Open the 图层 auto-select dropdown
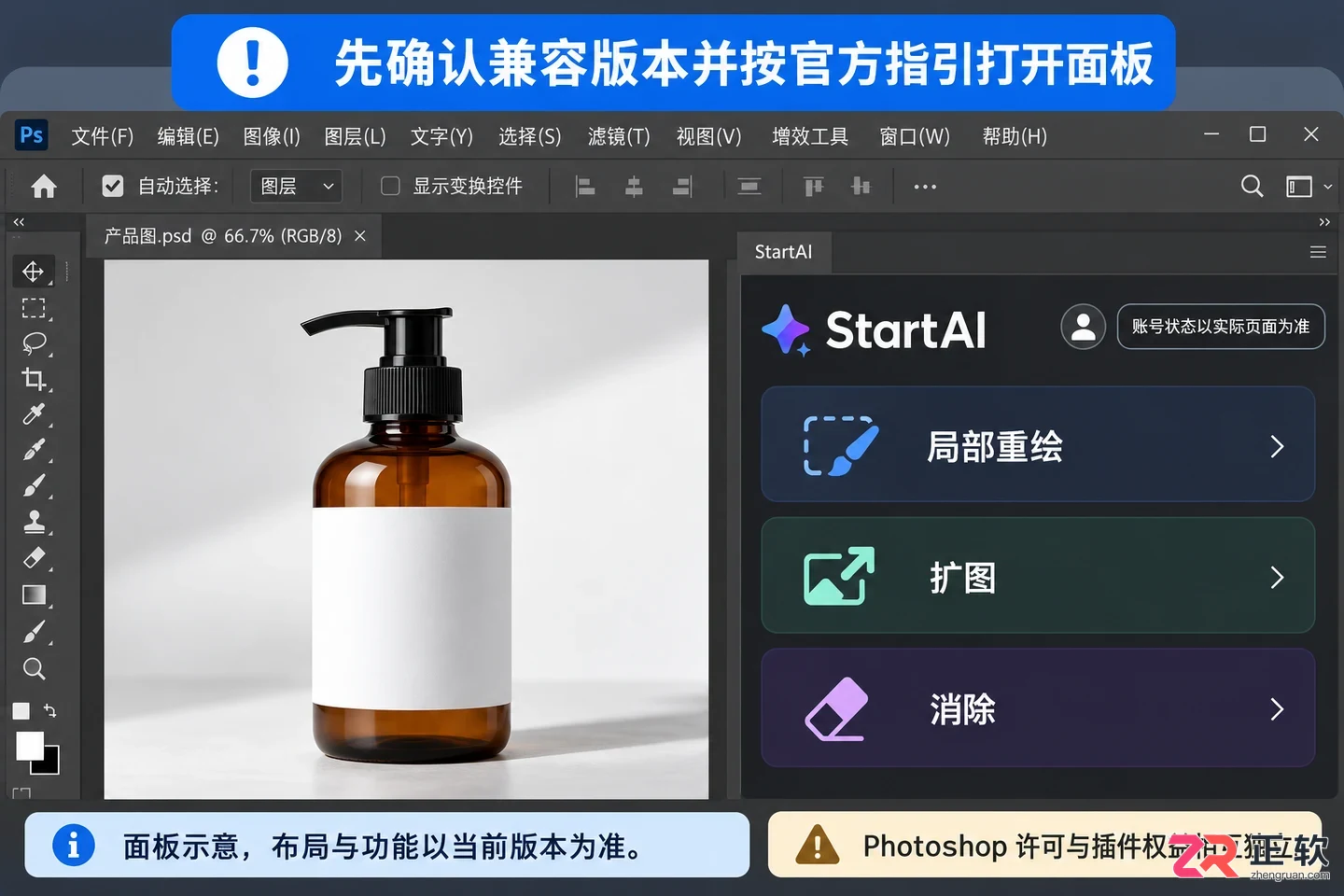The width and height of the screenshot is (1344, 896). [296, 187]
